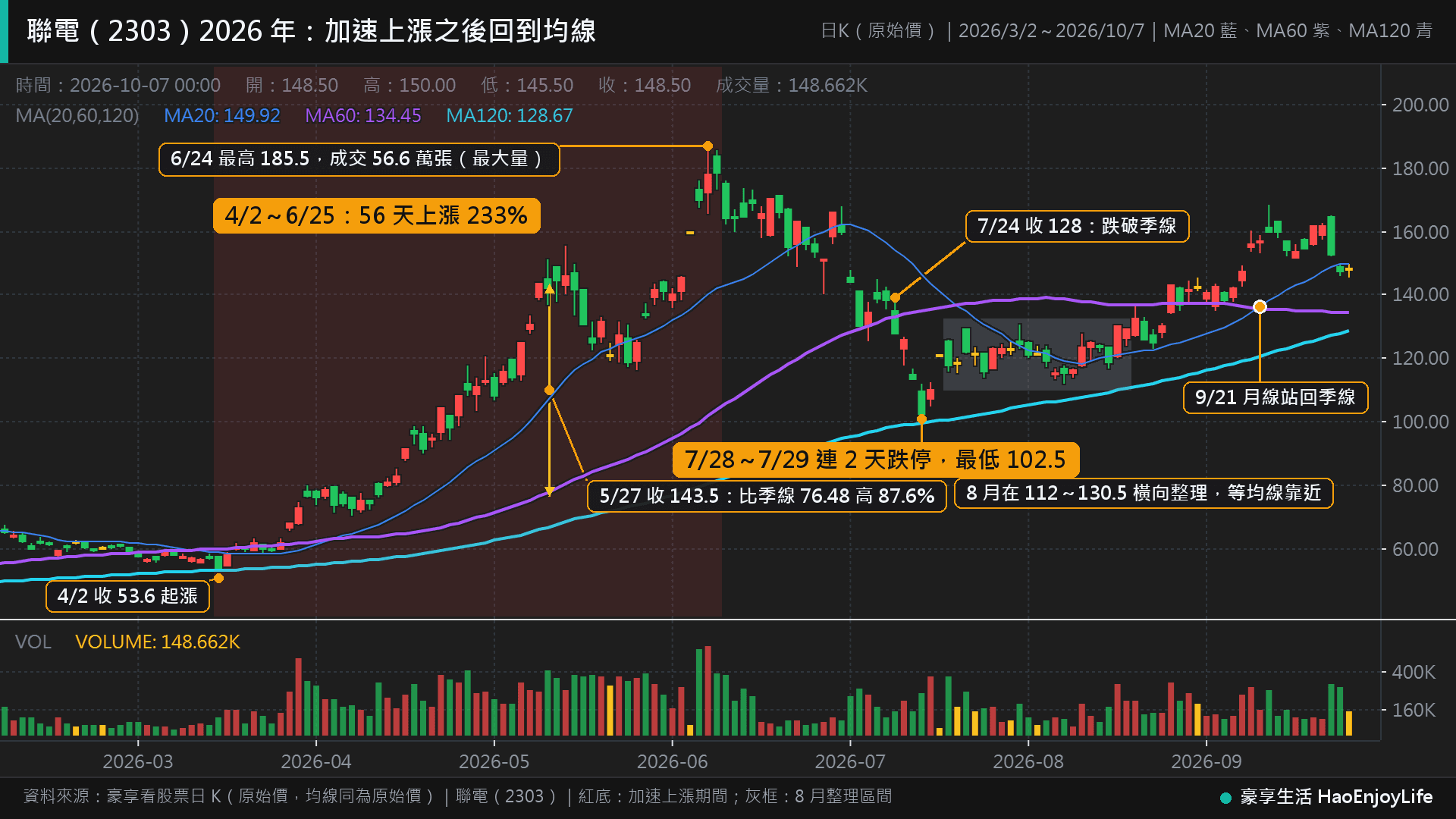
Task: Click the 開：148.50 open price value
Action: click(292, 85)
